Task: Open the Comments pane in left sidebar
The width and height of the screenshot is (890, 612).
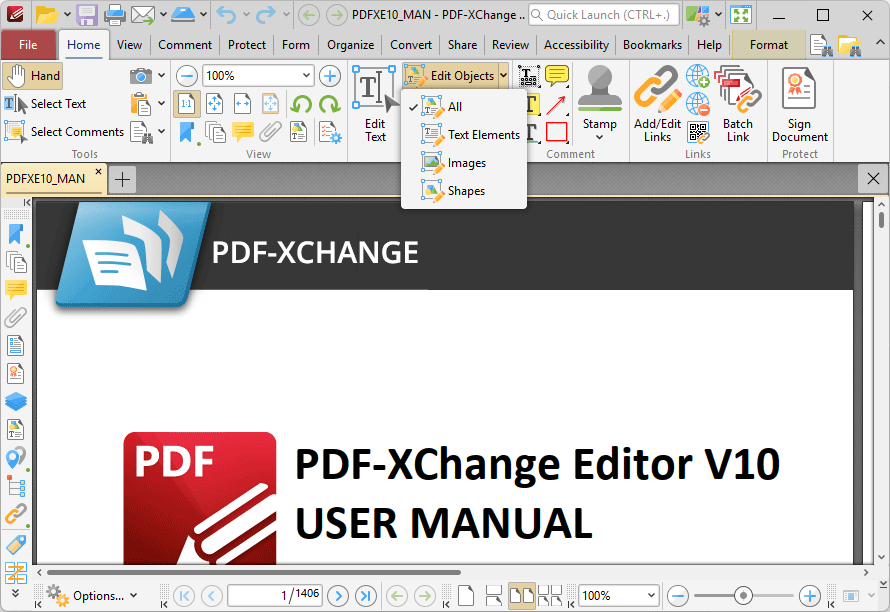Action: [x=15, y=290]
